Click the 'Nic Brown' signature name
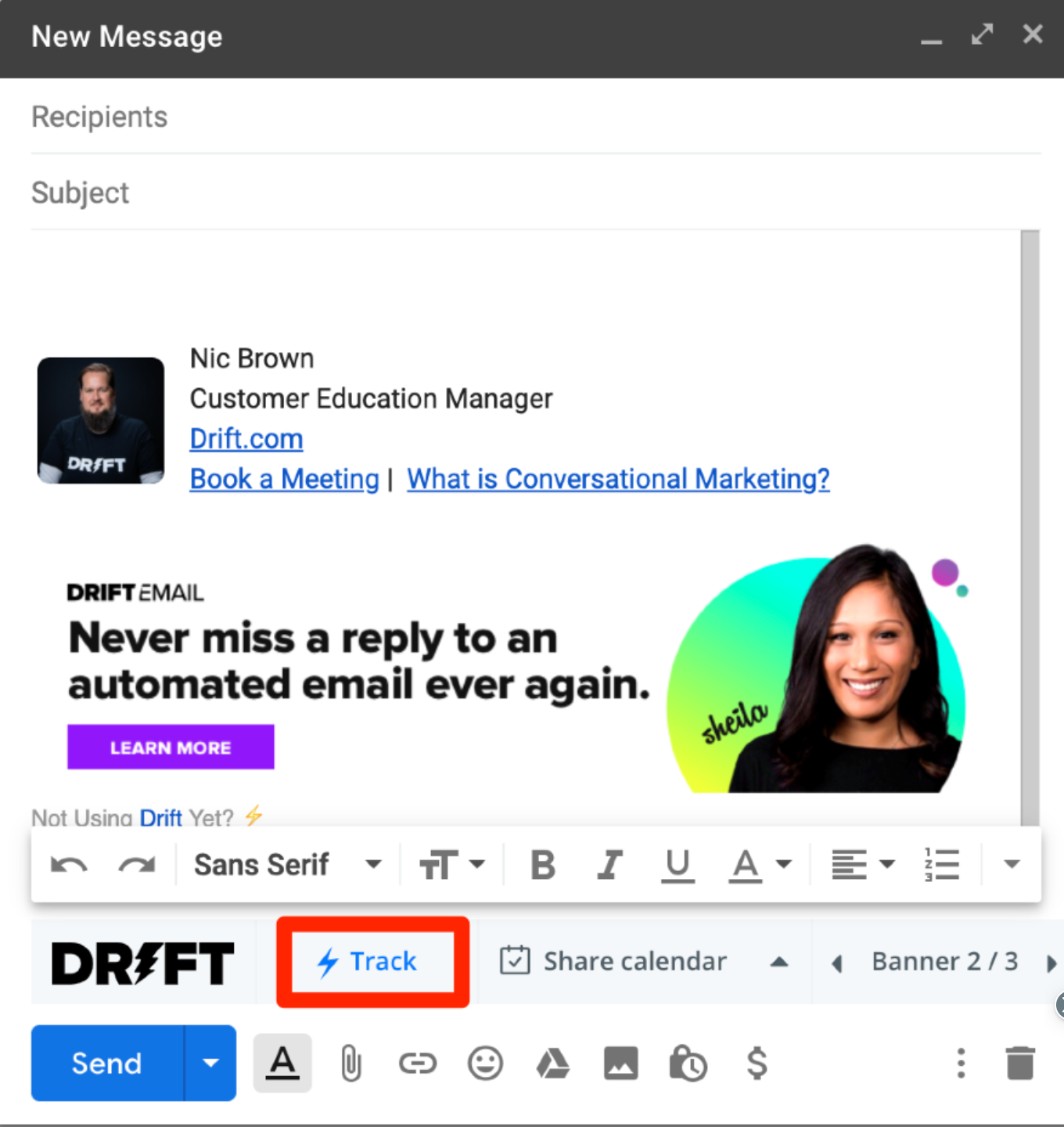Screen dimensions: 1064x1127 click(x=252, y=358)
